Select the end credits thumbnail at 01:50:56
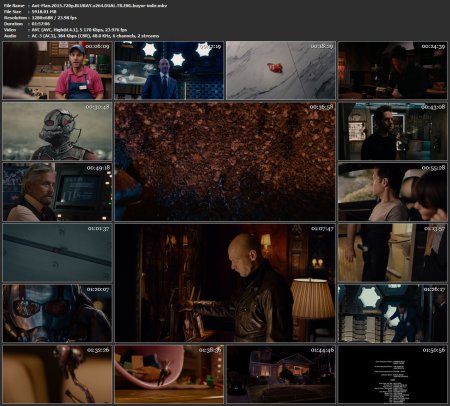Image resolution: width=450 pixels, height=406 pixels. (x=393, y=374)
